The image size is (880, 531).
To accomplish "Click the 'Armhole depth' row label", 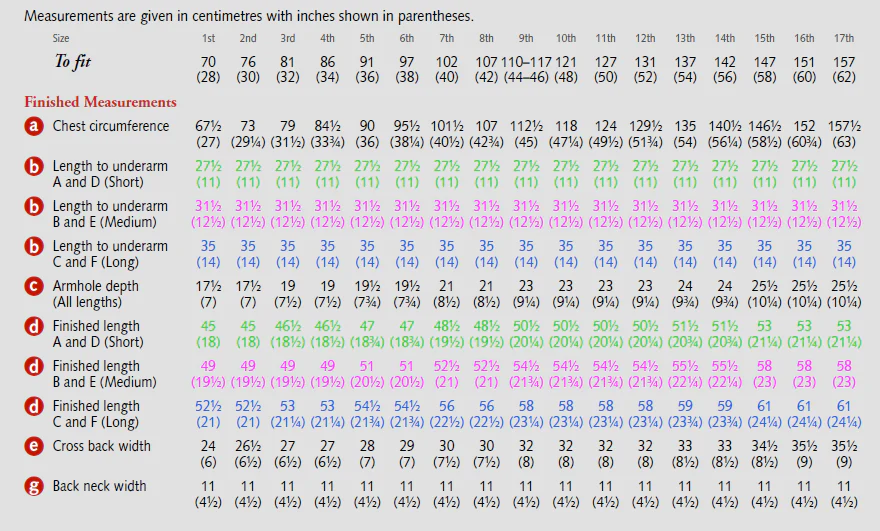I will point(97,286).
